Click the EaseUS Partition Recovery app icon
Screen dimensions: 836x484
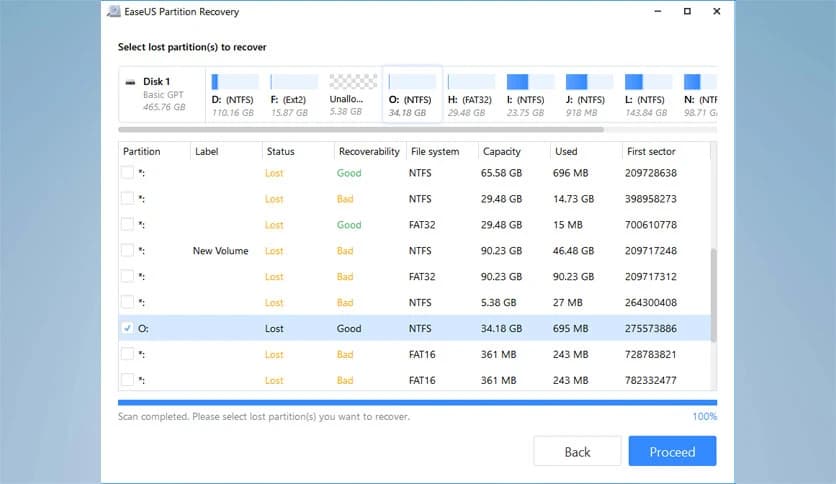click(113, 11)
